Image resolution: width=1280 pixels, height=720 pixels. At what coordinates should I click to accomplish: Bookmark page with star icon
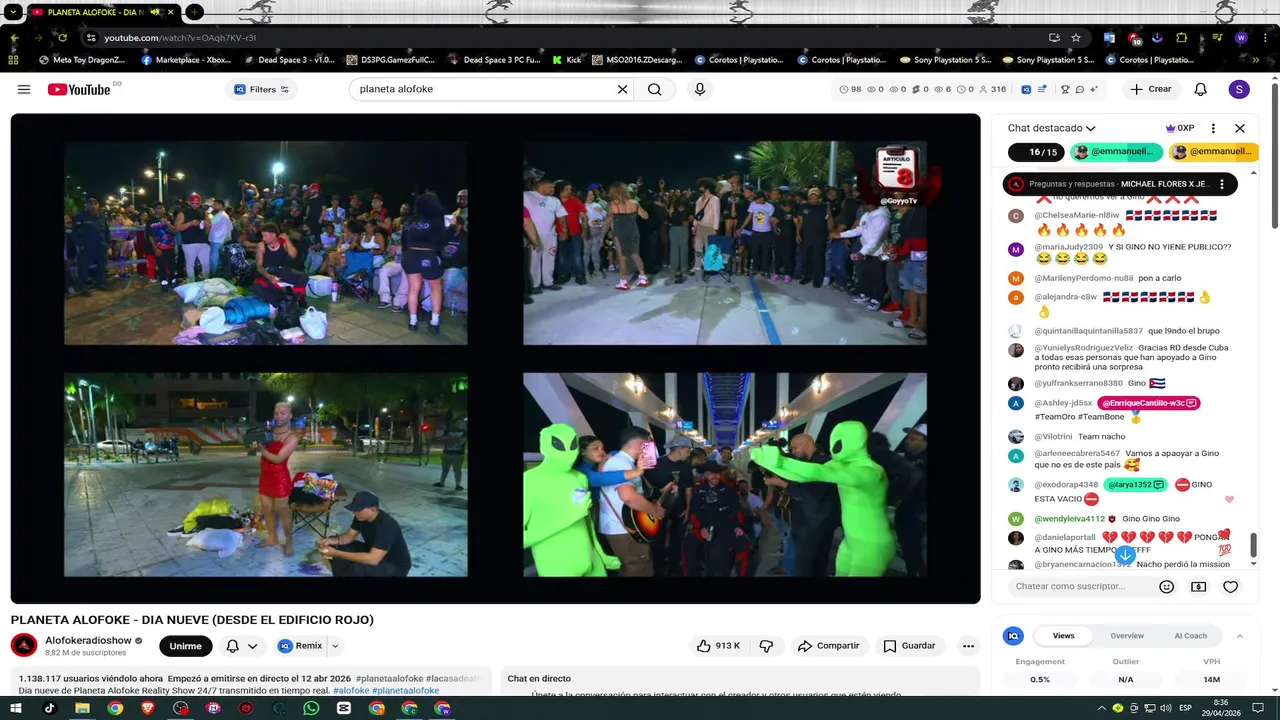click(x=1076, y=38)
